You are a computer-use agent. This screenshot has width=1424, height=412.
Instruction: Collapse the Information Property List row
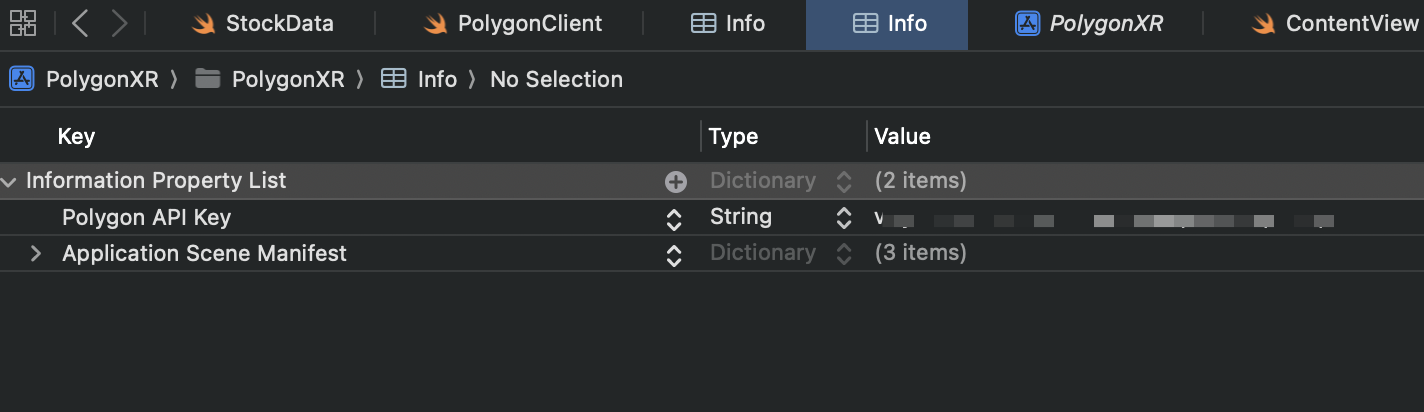pos(9,181)
